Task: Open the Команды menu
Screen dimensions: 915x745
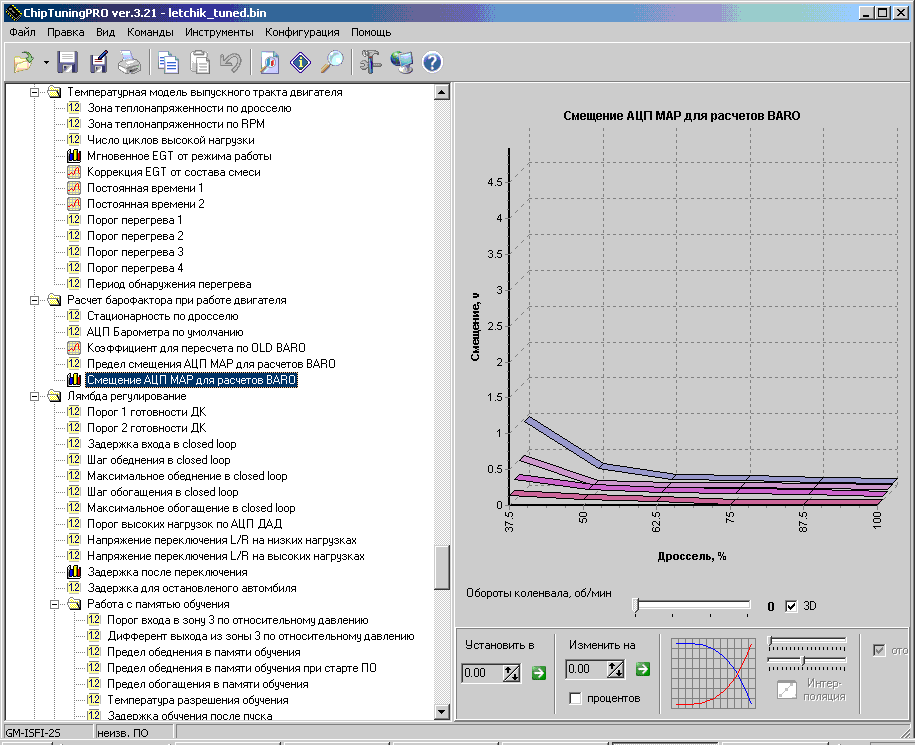Action: 150,32
